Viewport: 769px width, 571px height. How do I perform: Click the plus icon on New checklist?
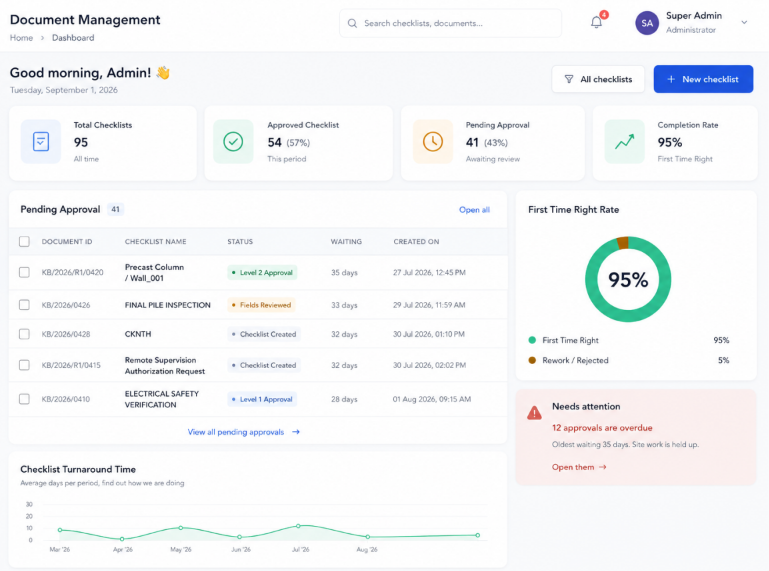point(671,79)
